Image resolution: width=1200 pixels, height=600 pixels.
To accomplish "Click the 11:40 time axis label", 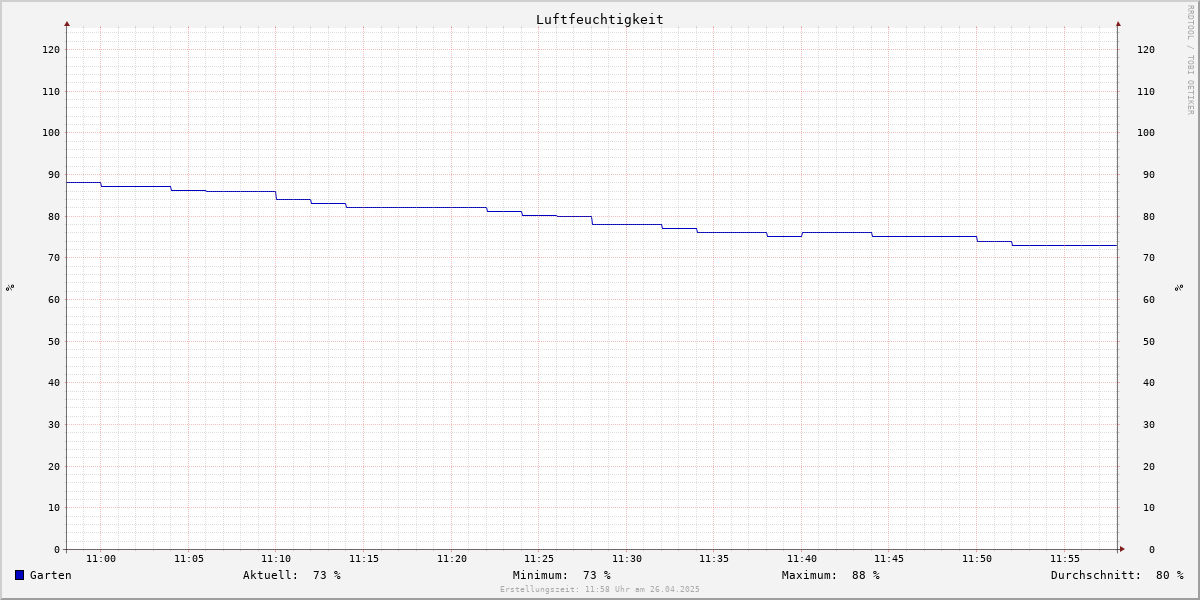I will 802,559.
